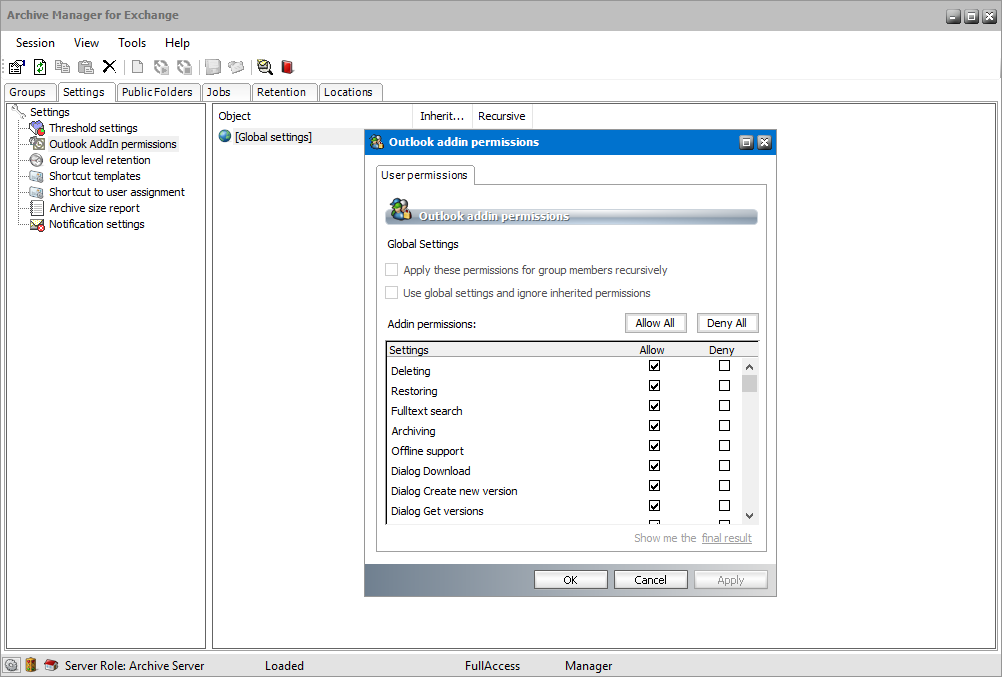Select Notification settings in the tree
The width and height of the screenshot is (1002, 677).
pyautogui.click(x=97, y=224)
